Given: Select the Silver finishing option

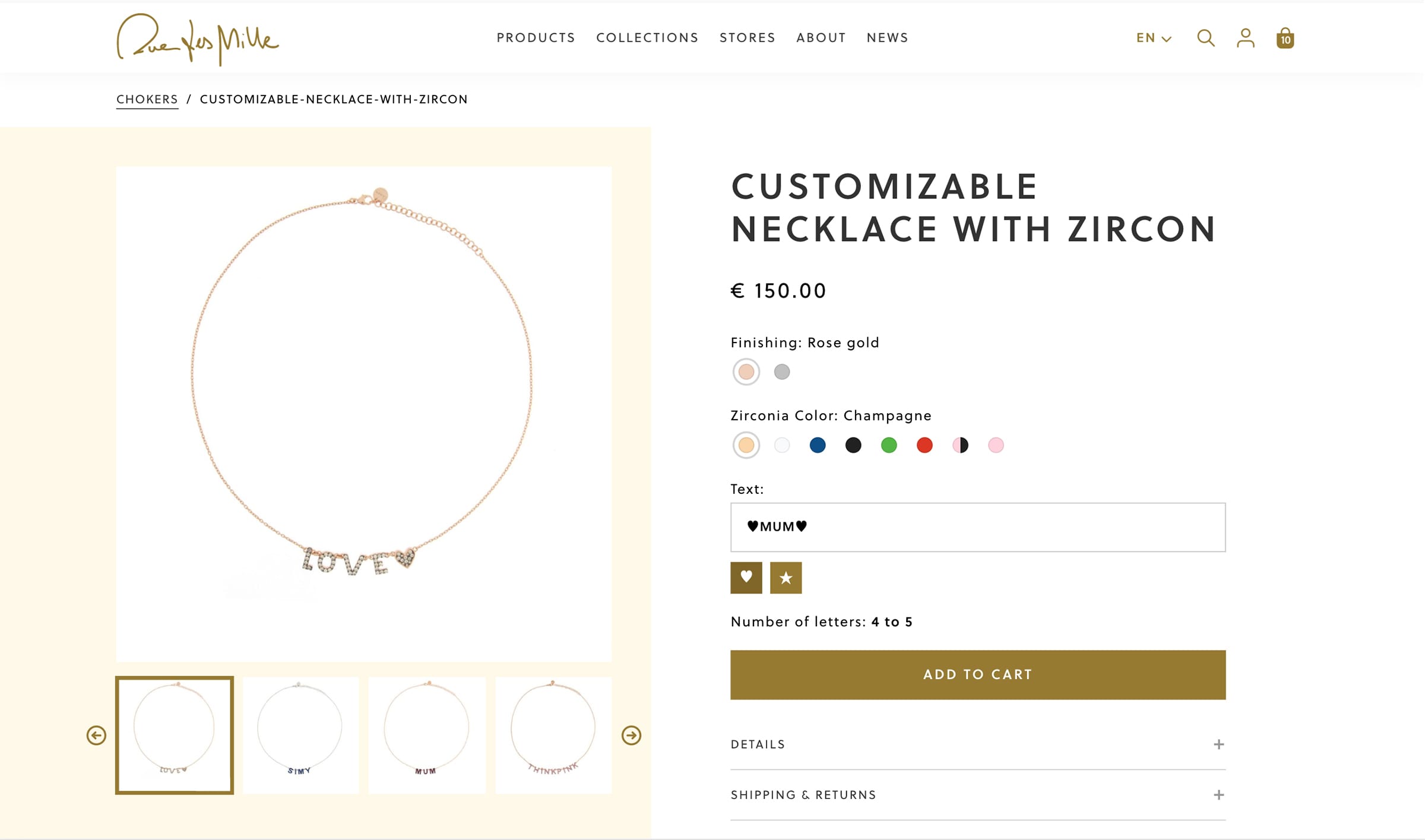Looking at the screenshot, I should 782,372.
